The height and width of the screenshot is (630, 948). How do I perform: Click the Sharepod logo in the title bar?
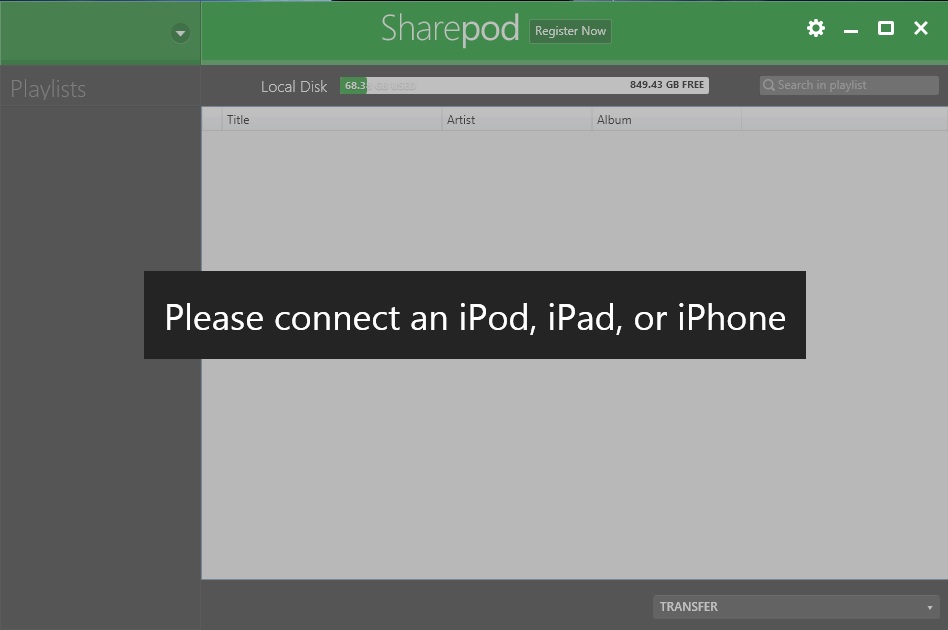click(450, 30)
